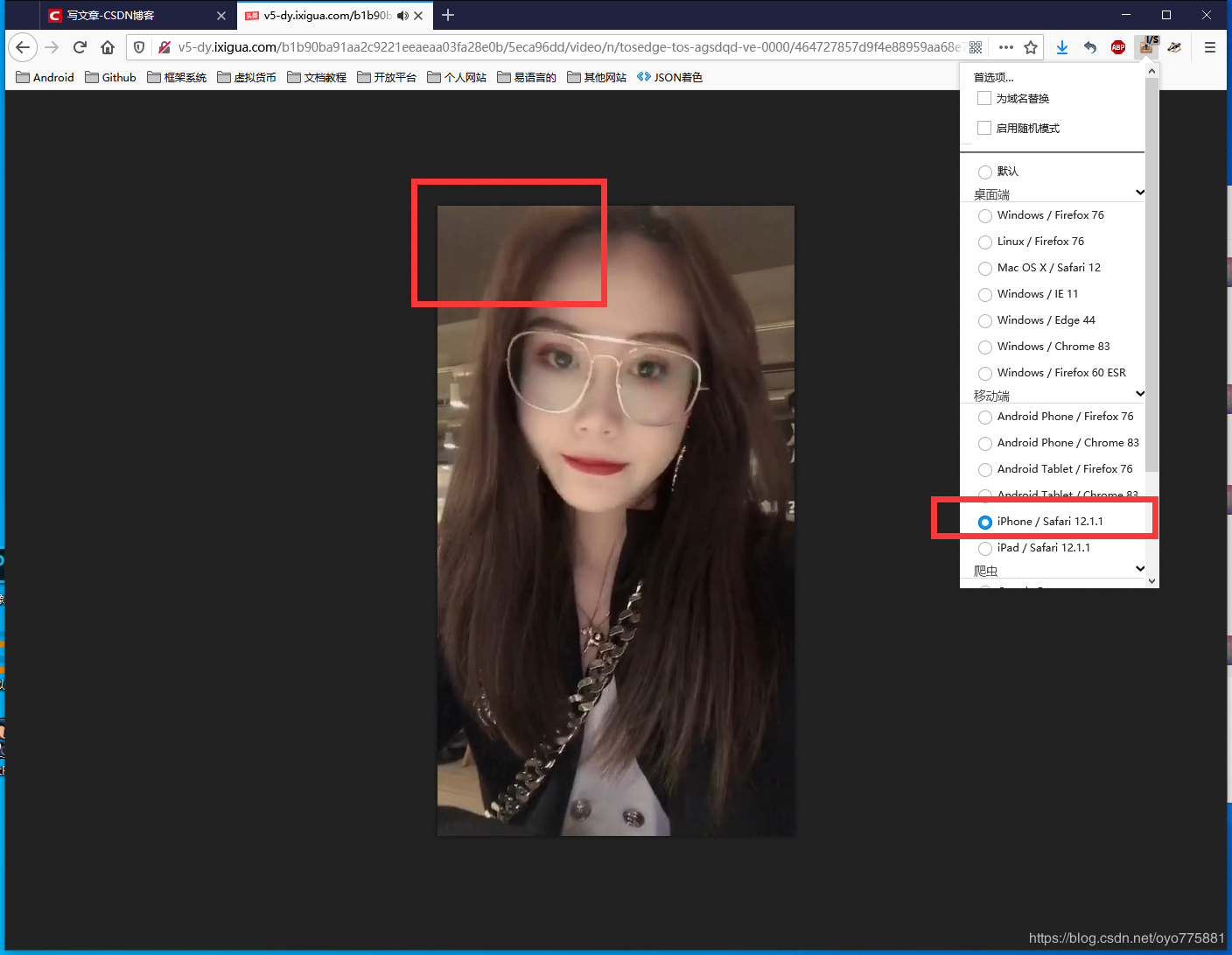Click the Adblock Plus extension icon

point(1117,47)
